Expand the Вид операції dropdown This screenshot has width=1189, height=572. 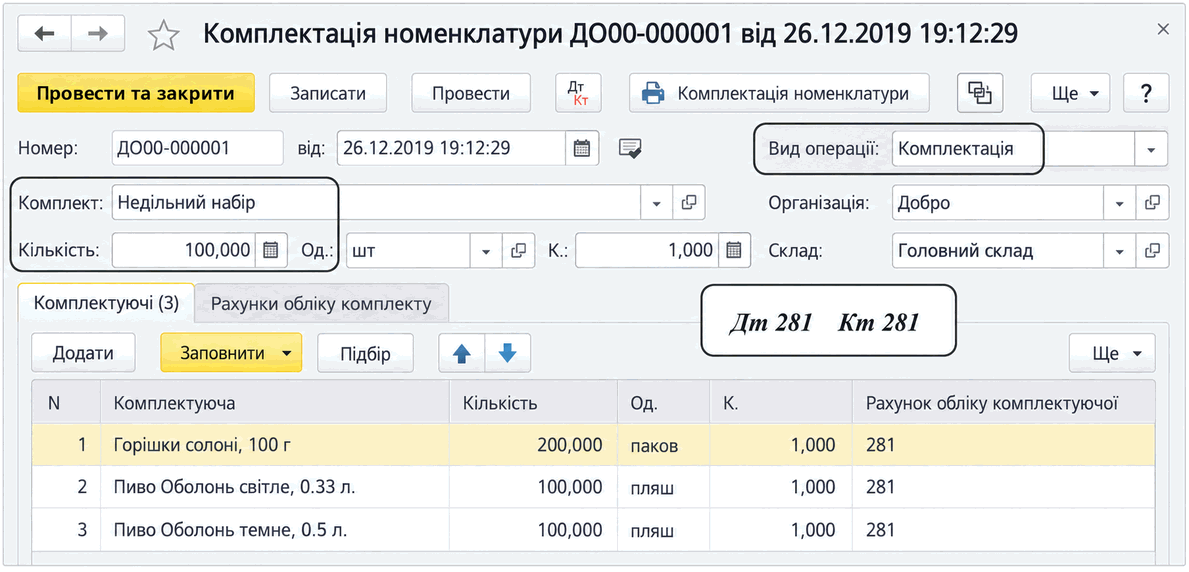tap(1151, 149)
